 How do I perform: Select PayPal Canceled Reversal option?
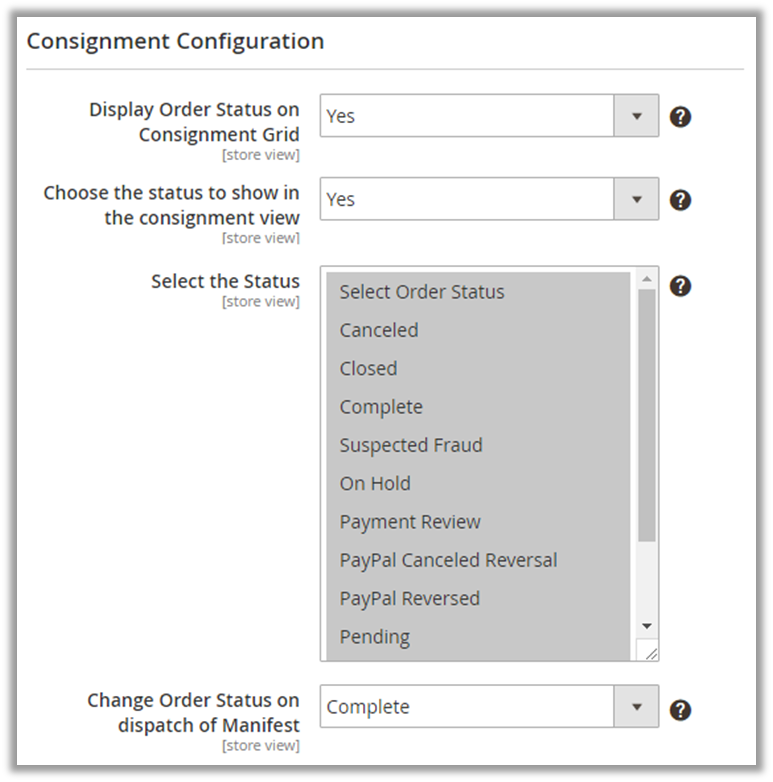(x=448, y=560)
